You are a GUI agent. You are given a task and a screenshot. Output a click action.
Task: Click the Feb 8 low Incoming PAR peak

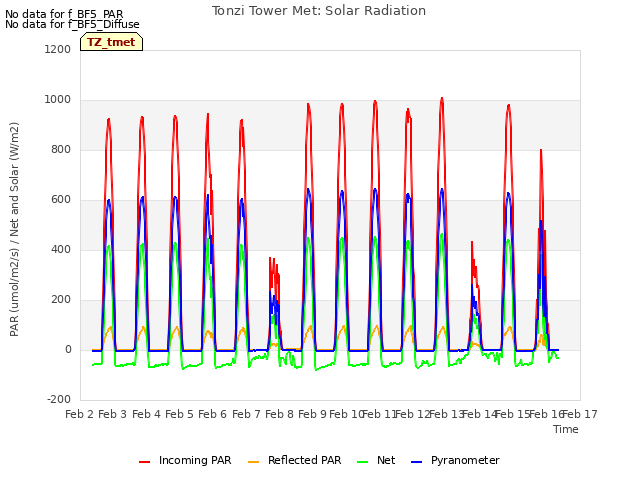point(273,259)
